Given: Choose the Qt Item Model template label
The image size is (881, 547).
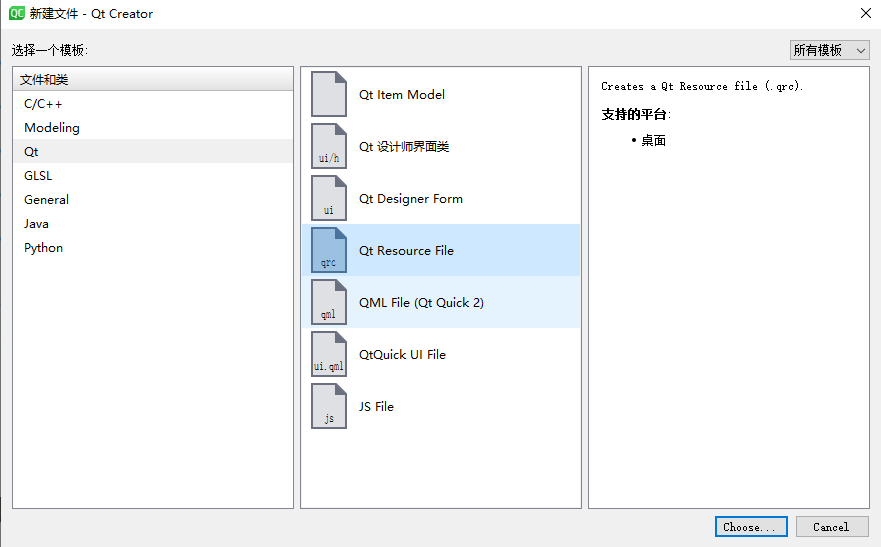Looking at the screenshot, I should [x=402, y=94].
